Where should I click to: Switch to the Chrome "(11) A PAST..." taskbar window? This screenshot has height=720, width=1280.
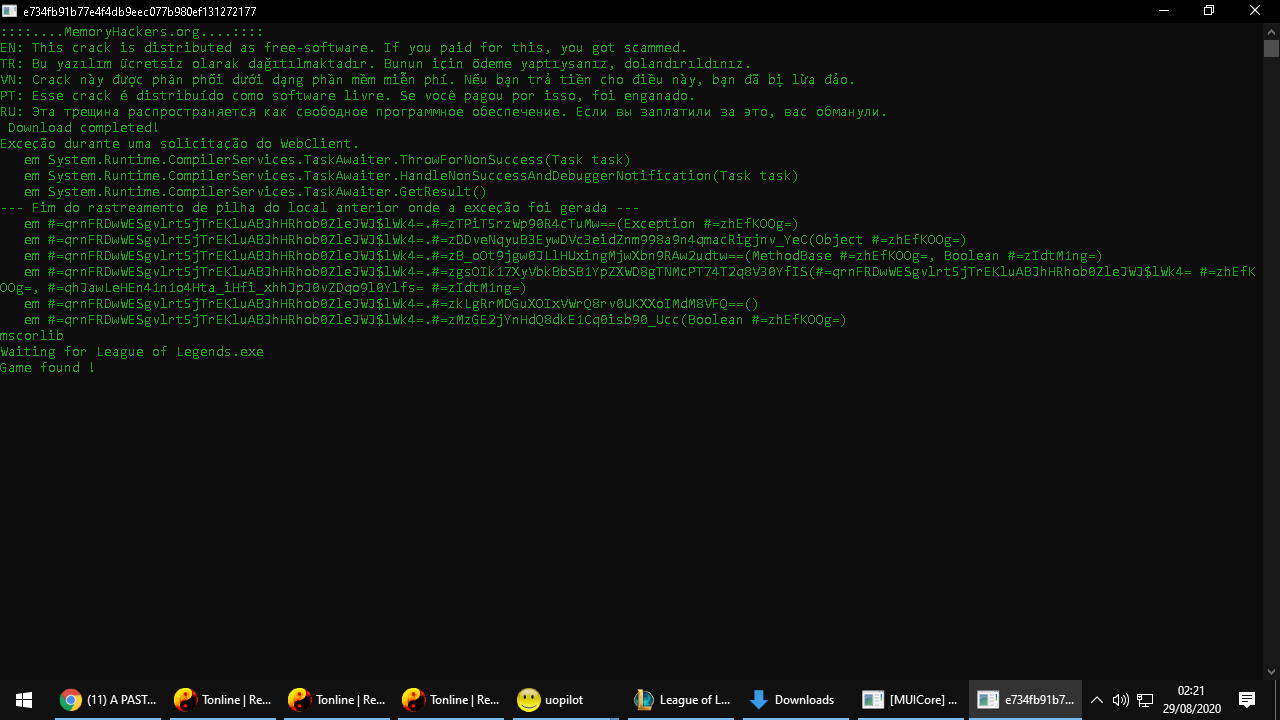pos(109,700)
